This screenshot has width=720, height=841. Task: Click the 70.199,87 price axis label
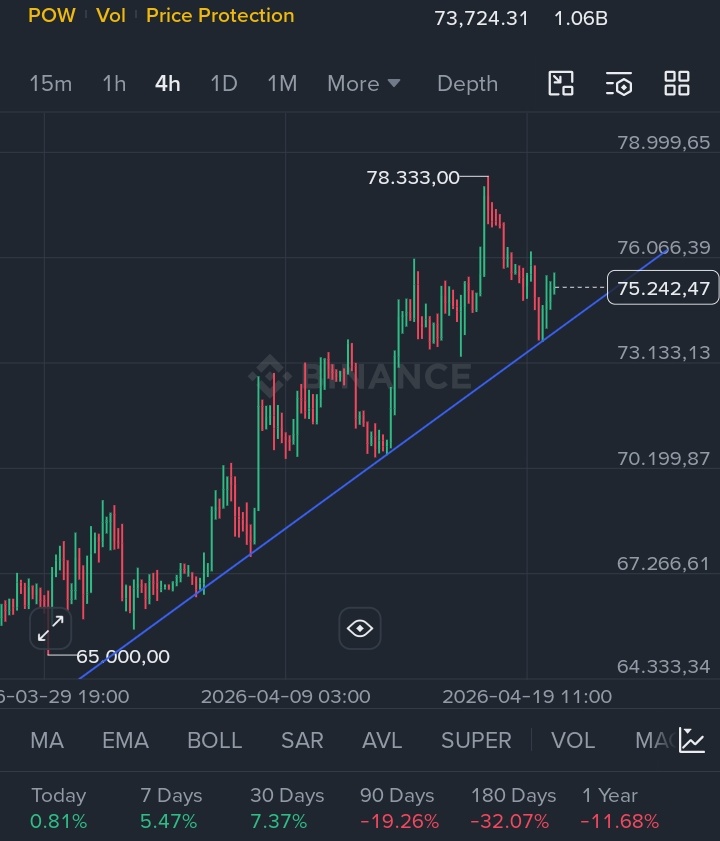coord(663,459)
